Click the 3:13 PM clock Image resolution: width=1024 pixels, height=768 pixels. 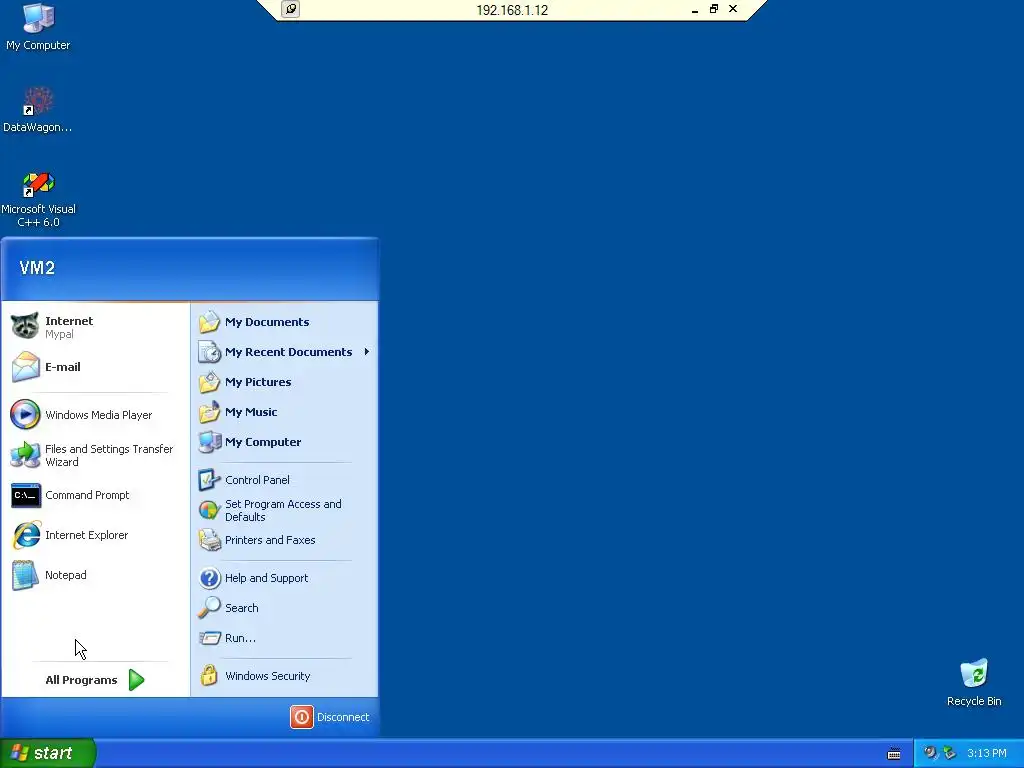pos(987,753)
